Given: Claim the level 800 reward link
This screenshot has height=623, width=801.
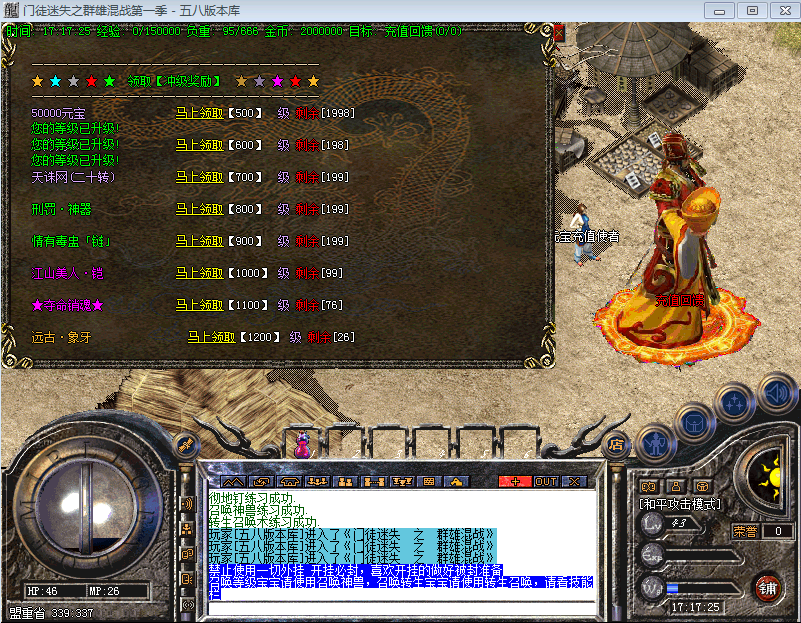Looking at the screenshot, I should [x=199, y=209].
